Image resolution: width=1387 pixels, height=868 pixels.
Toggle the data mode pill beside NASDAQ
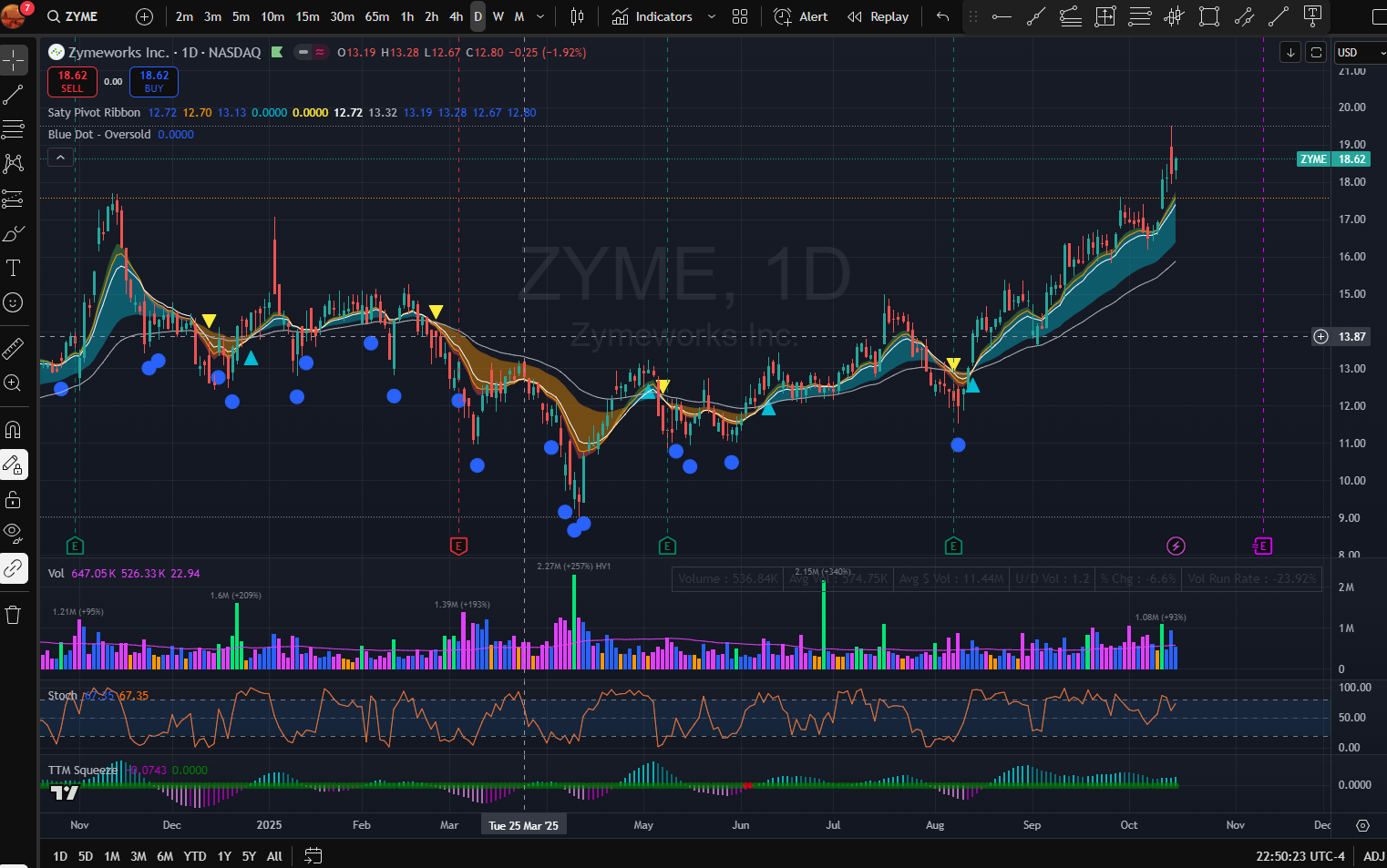pos(312,53)
